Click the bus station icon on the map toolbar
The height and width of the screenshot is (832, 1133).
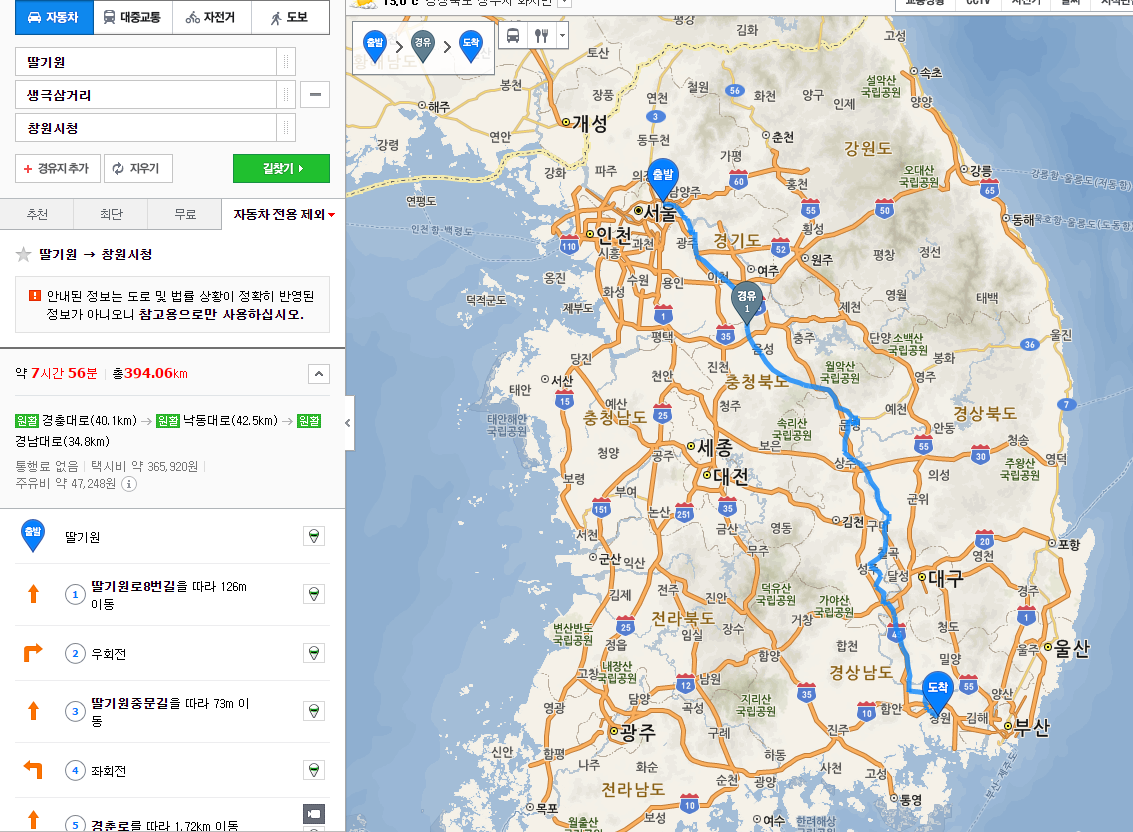(x=513, y=36)
